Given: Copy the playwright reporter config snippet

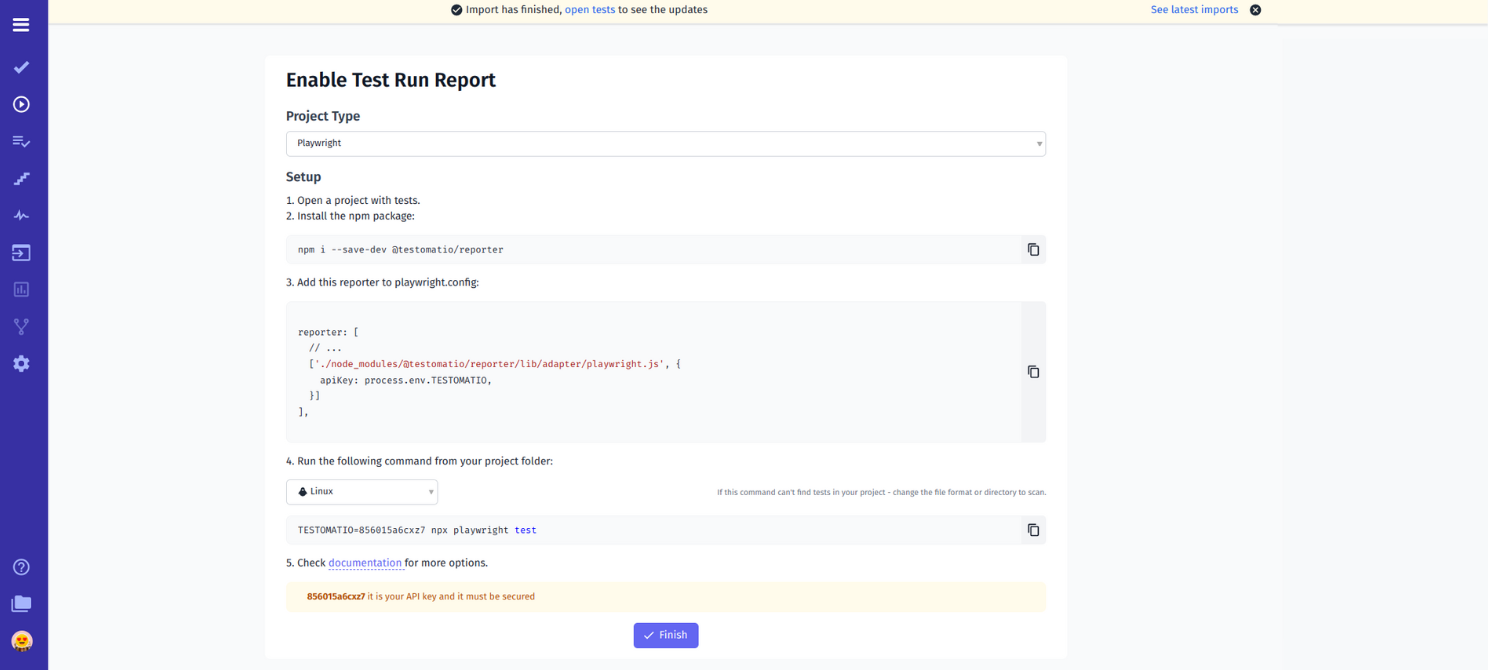Looking at the screenshot, I should [x=1033, y=371].
